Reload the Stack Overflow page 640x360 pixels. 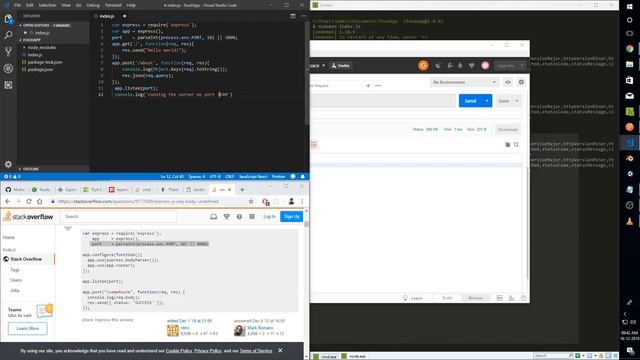click(29, 201)
